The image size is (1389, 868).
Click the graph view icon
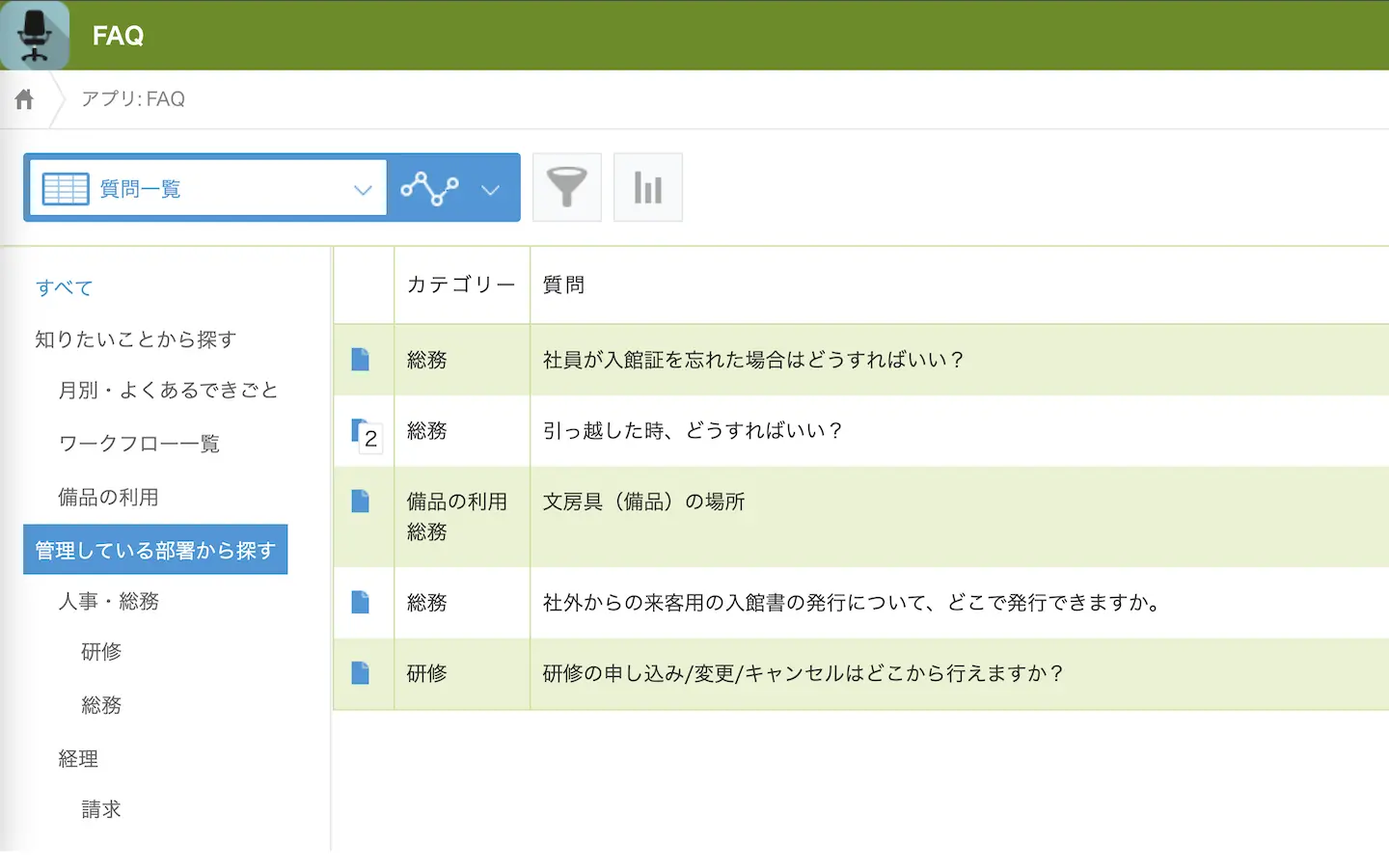(430, 188)
